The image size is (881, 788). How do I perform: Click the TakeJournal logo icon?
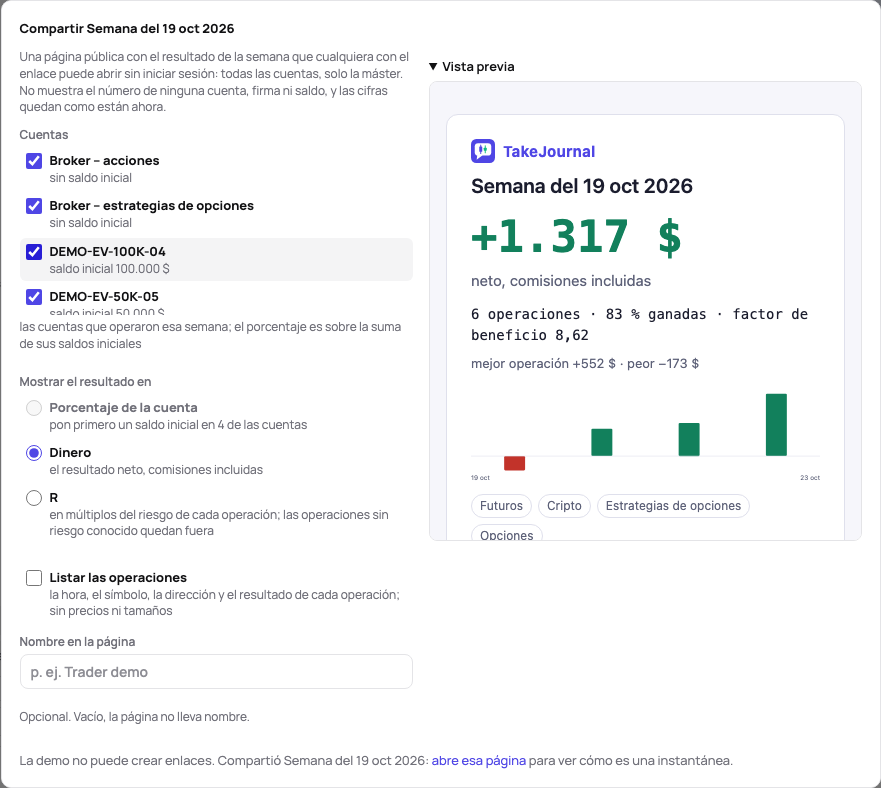point(483,151)
